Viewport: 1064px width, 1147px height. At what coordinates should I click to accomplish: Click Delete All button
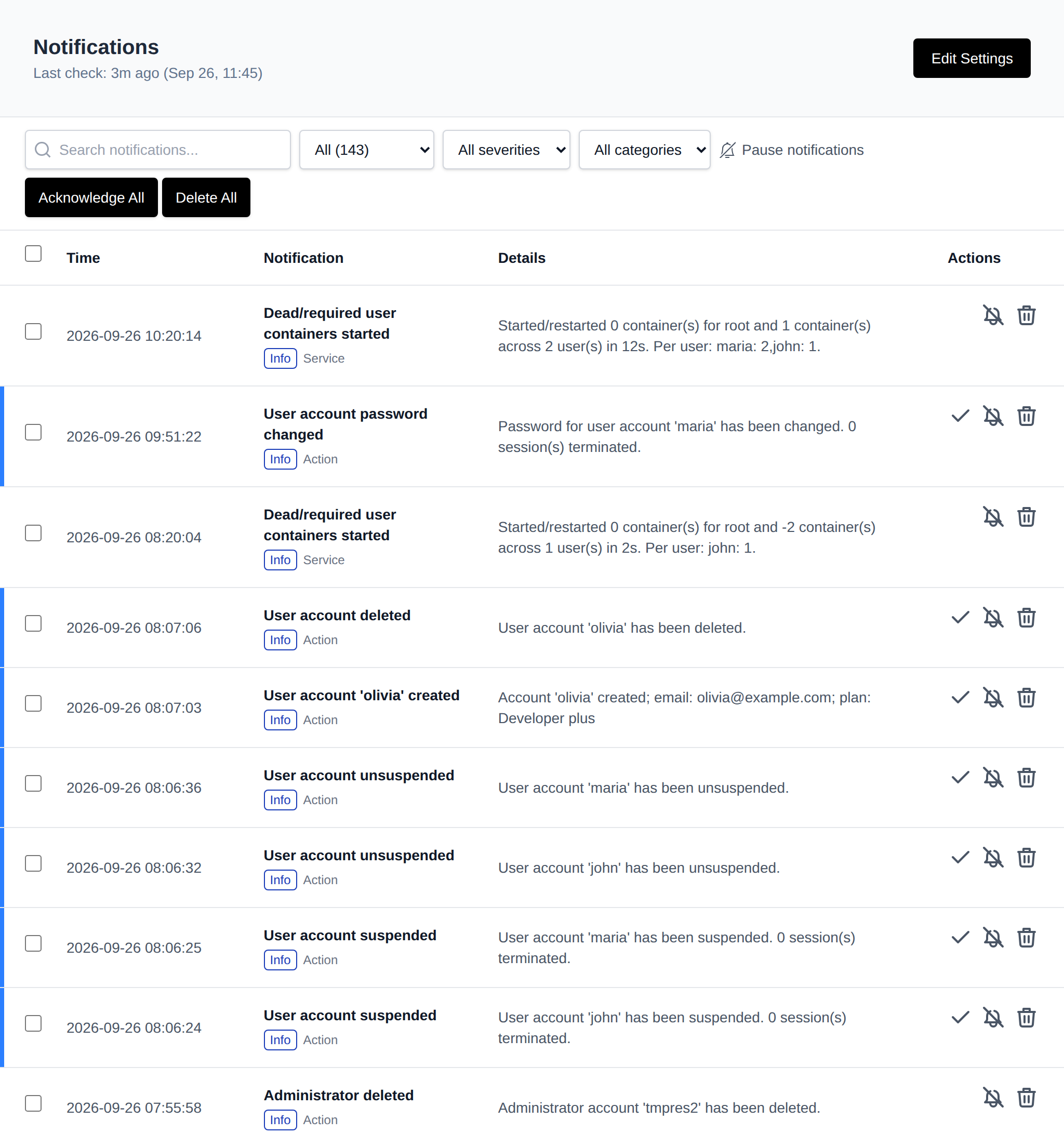click(206, 197)
